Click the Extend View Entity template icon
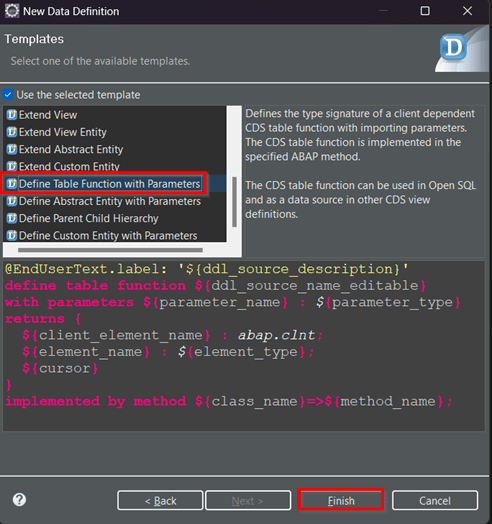The image size is (492, 524). [11, 132]
